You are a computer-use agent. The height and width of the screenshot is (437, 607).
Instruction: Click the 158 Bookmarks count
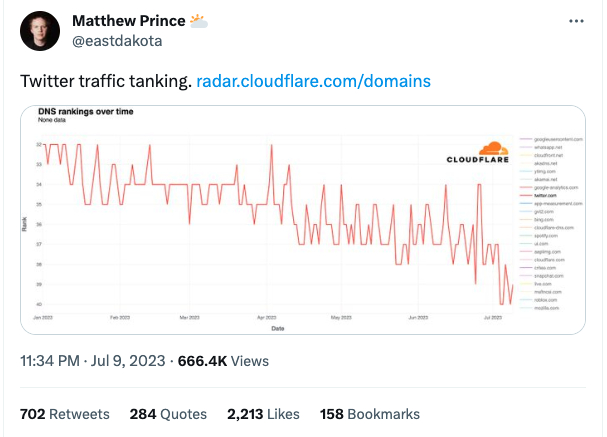pyautogui.click(x=369, y=413)
